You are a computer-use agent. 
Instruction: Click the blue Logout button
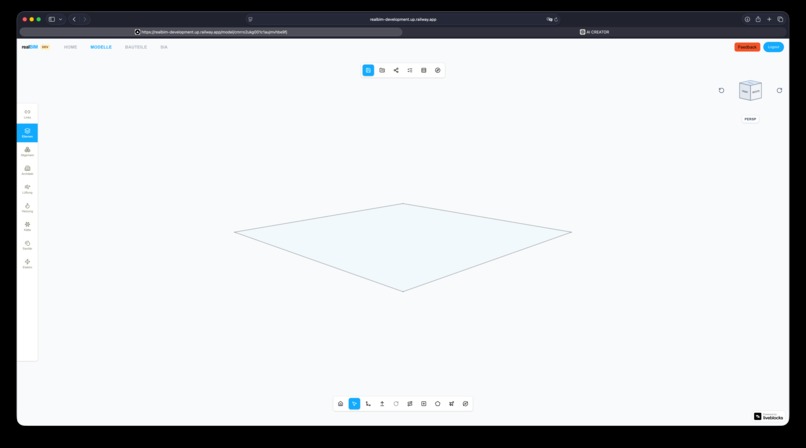click(773, 47)
